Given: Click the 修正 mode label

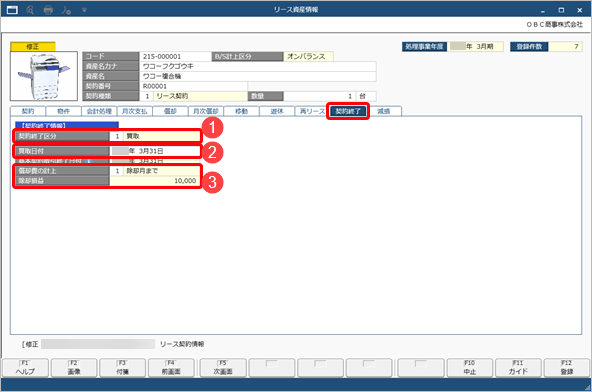Looking at the screenshot, I should point(32,46).
